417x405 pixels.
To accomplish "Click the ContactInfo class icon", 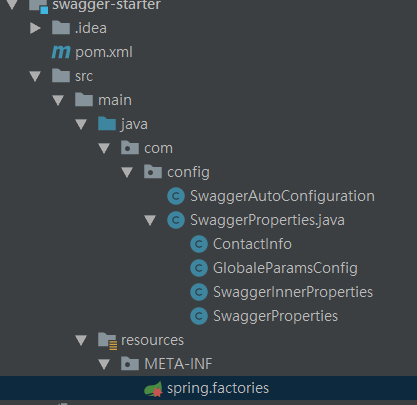I will tap(199, 244).
